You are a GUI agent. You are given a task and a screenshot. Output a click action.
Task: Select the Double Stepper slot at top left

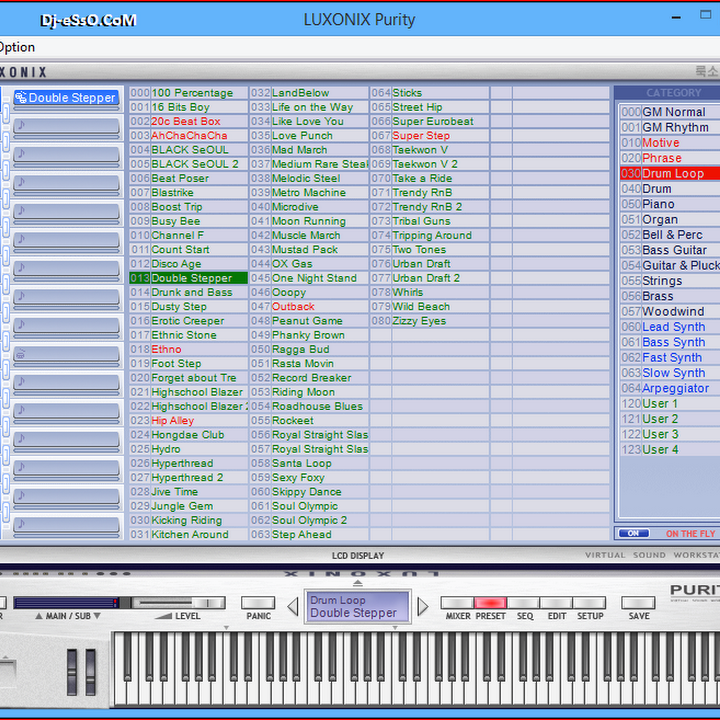coord(67,98)
